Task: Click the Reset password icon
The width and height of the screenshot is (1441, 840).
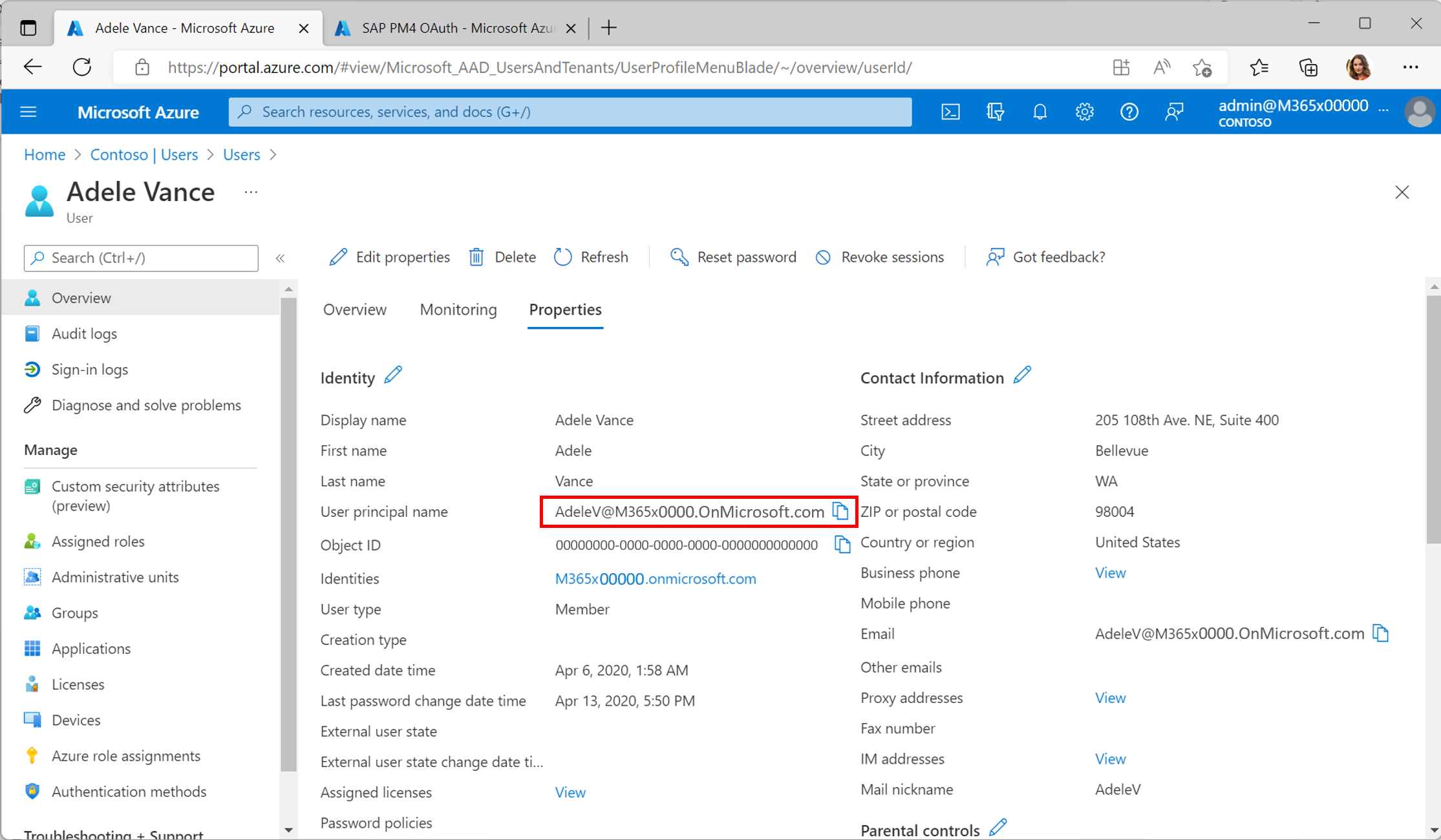Action: (679, 257)
